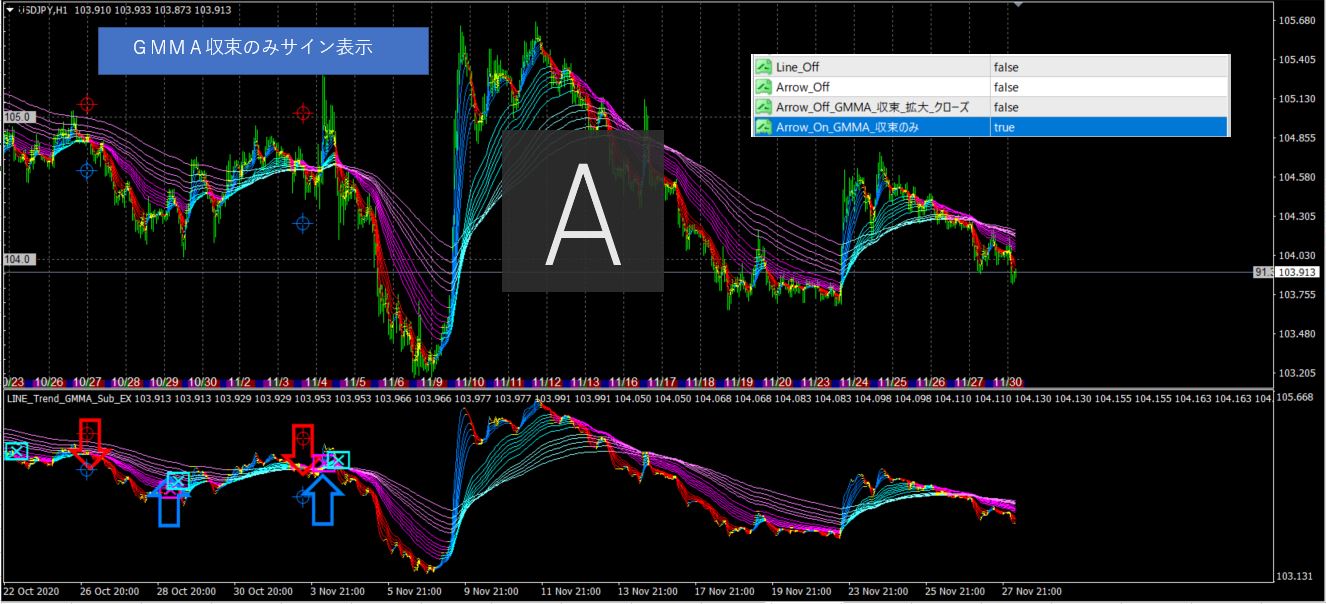
Task: Click the blue crosshair signal below 10/27 candles
Action: 87,171
